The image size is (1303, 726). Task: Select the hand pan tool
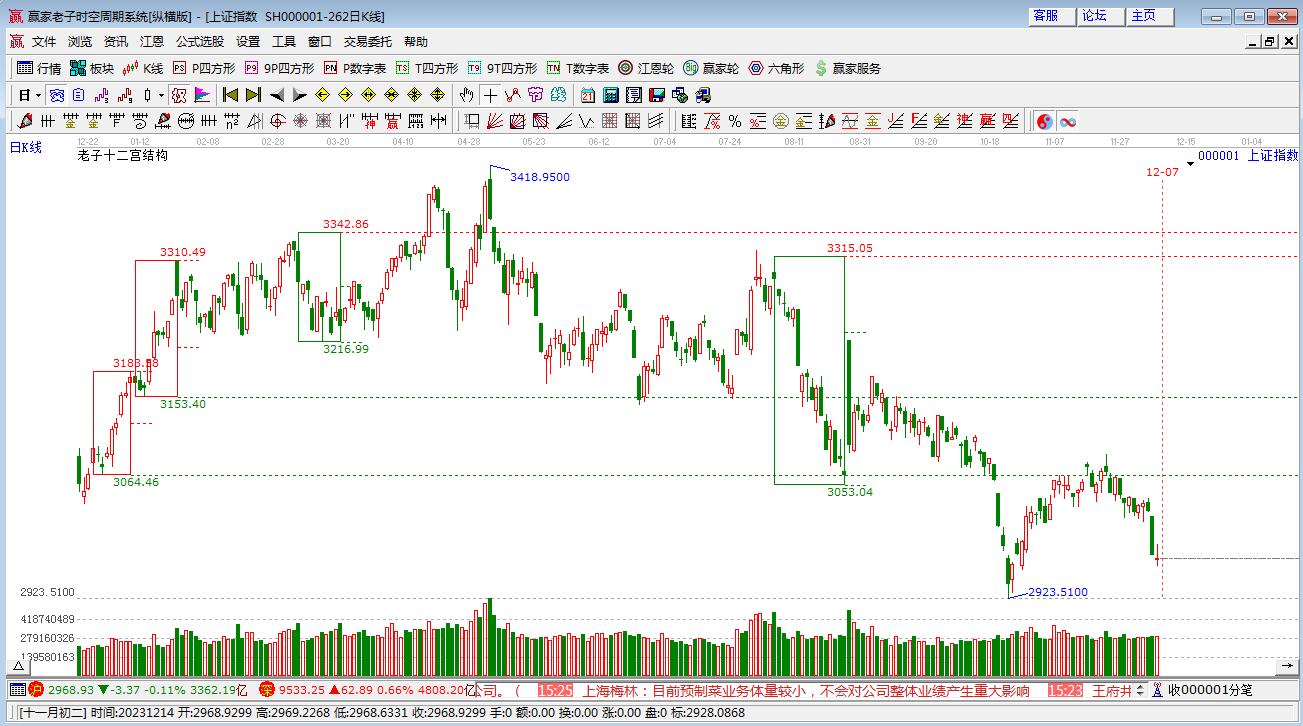466,95
